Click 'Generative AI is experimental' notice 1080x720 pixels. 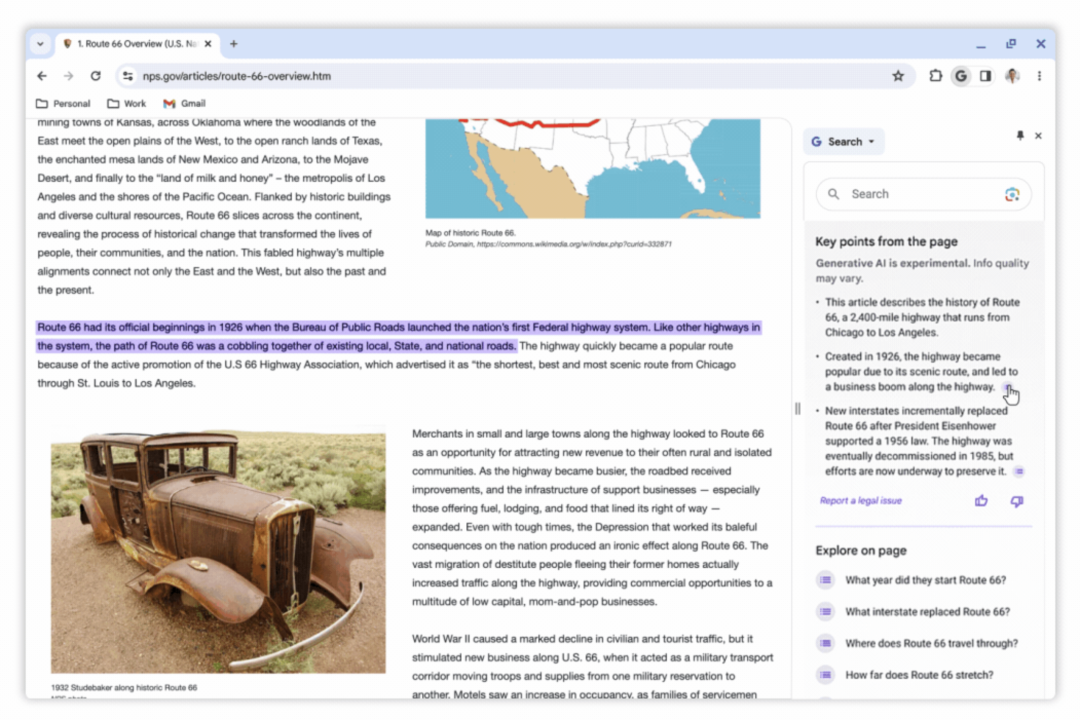(922, 271)
